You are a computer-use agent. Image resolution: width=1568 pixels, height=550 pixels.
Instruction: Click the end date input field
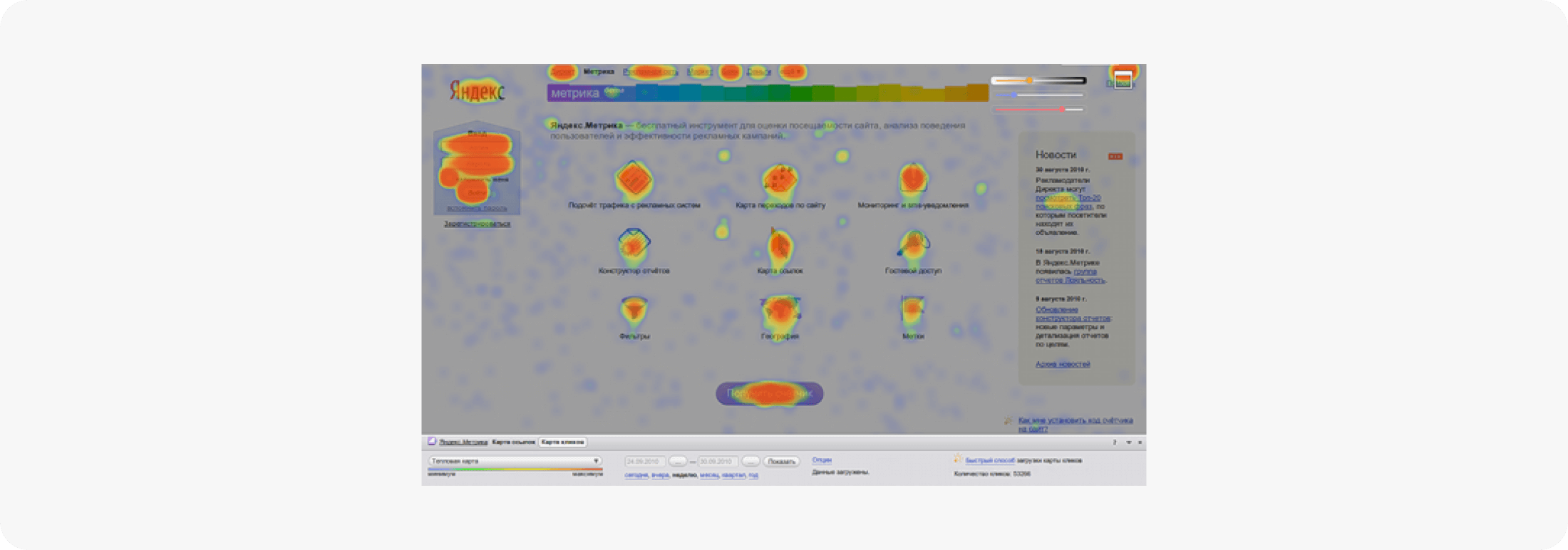(x=718, y=462)
